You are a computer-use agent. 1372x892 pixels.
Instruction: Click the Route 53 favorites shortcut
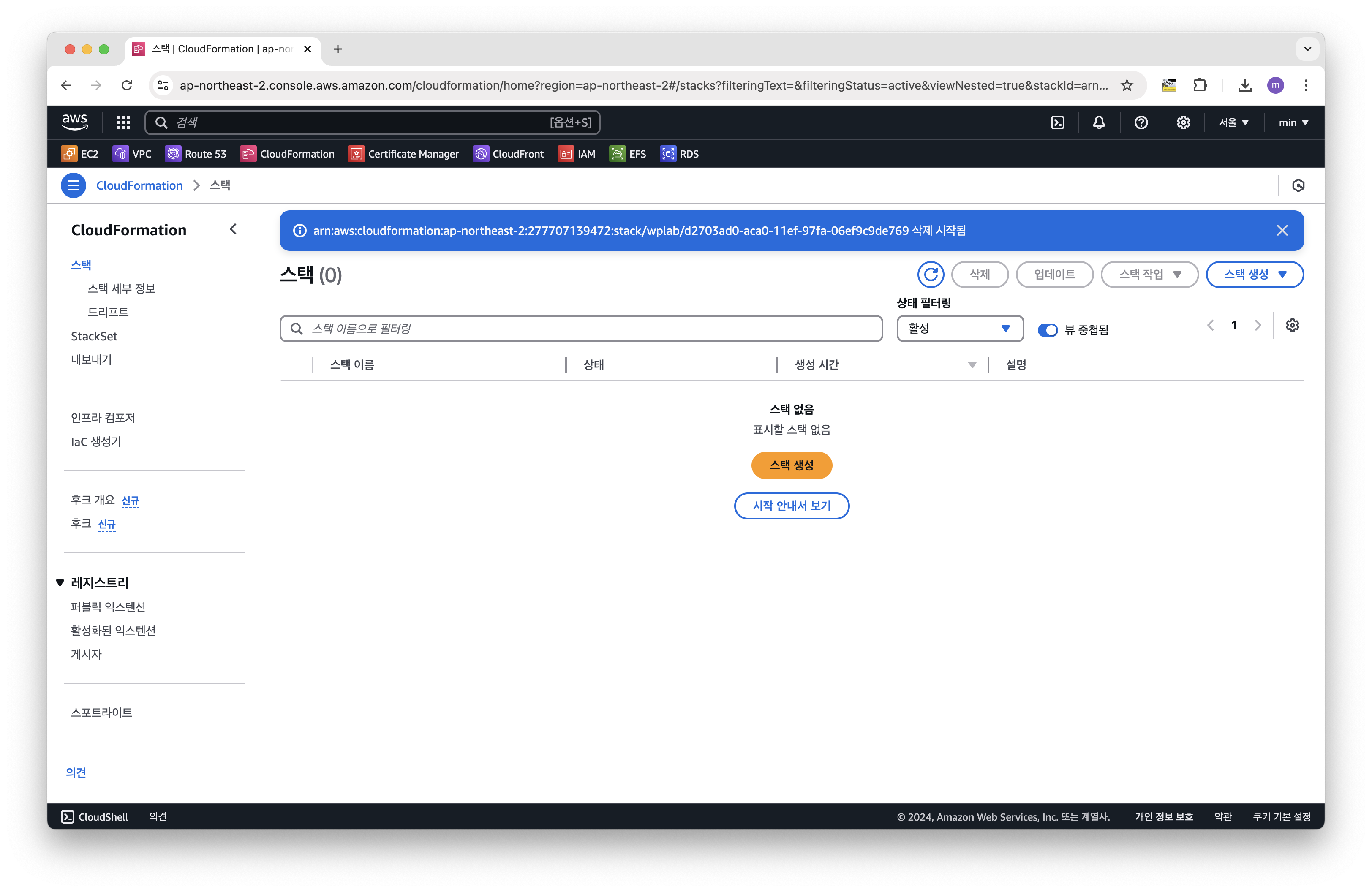tap(196, 154)
